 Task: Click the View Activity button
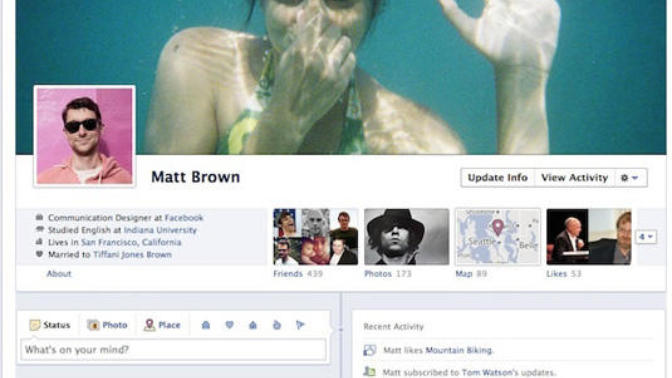point(574,177)
